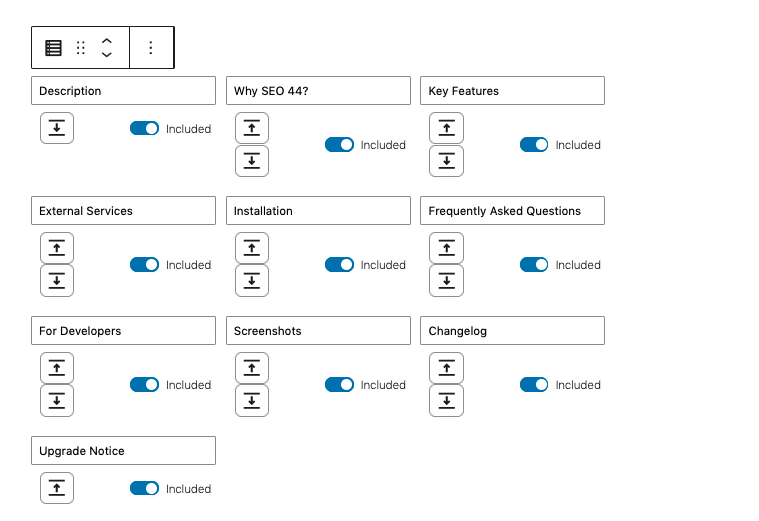Move the Screenshots section up
The image size is (759, 521).
coord(252,368)
